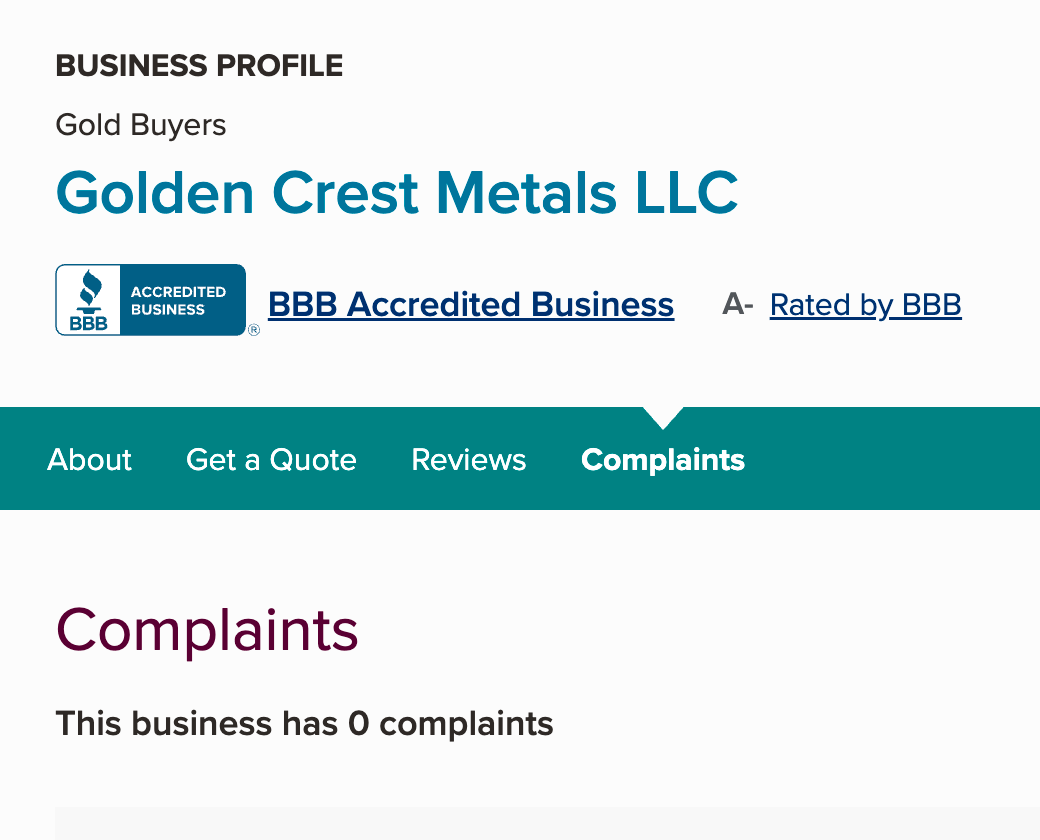The width and height of the screenshot is (1040, 840).
Task: Click the Gold Buyers category label
Action: [140, 125]
